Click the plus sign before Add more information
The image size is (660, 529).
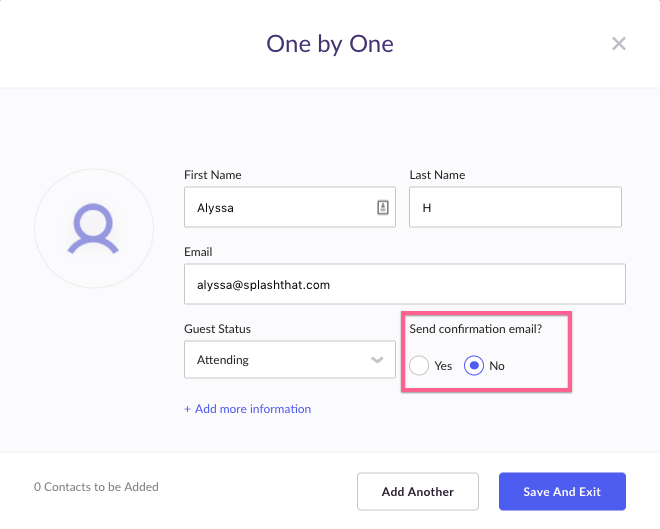tap(187, 409)
